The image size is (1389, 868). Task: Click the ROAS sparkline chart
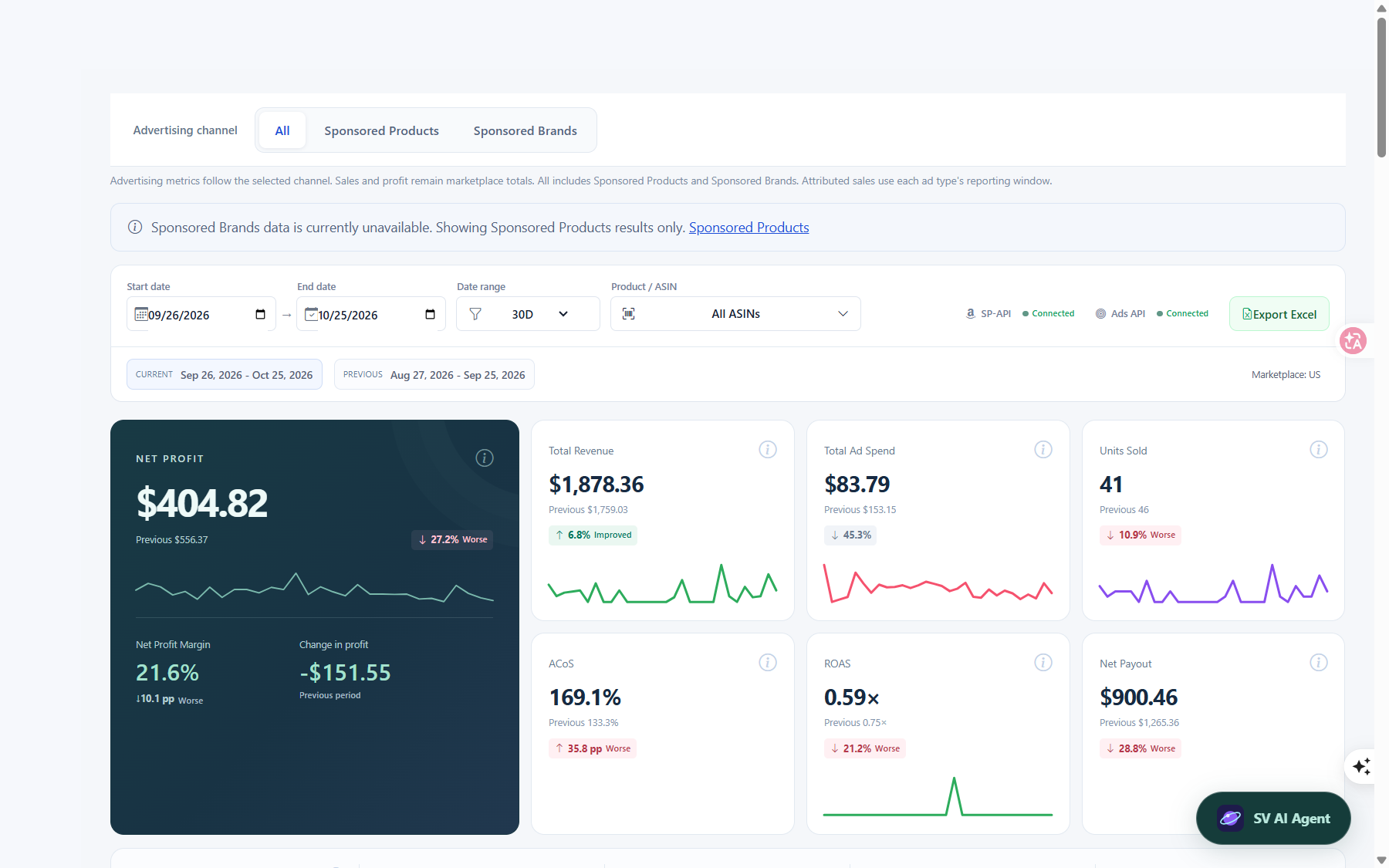click(x=938, y=796)
